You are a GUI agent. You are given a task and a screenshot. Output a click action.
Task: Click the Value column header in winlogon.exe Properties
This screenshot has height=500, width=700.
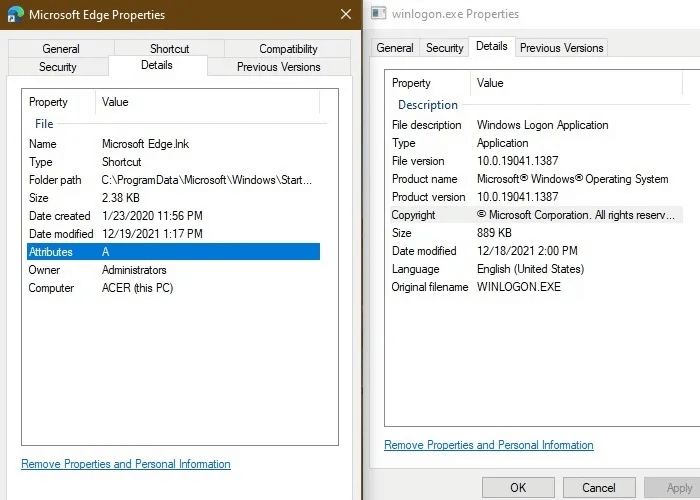point(491,83)
